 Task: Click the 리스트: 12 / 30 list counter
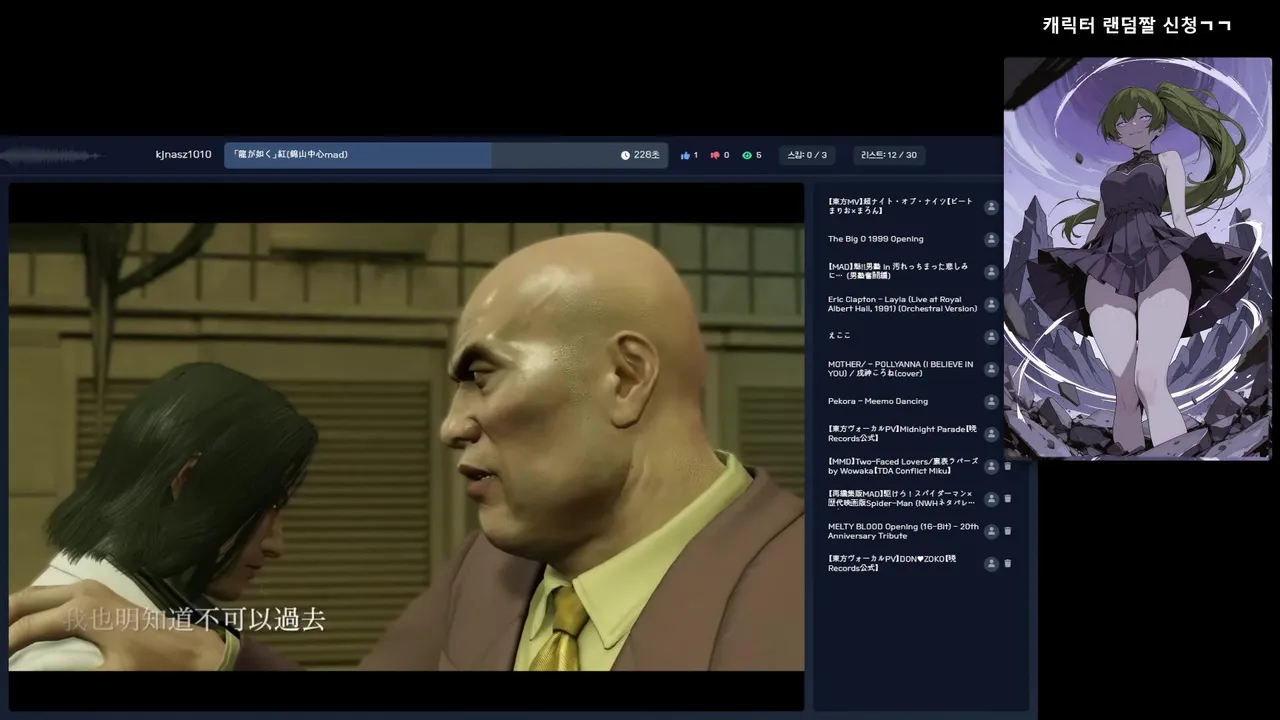point(889,155)
